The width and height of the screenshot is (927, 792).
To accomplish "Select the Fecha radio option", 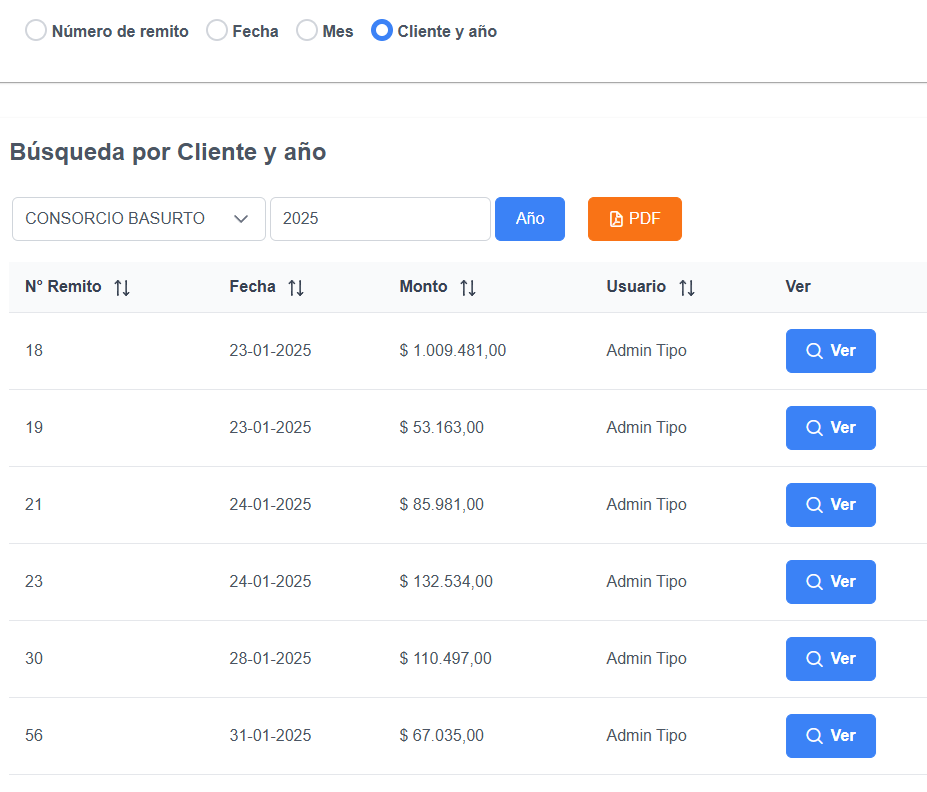I will 217,31.
